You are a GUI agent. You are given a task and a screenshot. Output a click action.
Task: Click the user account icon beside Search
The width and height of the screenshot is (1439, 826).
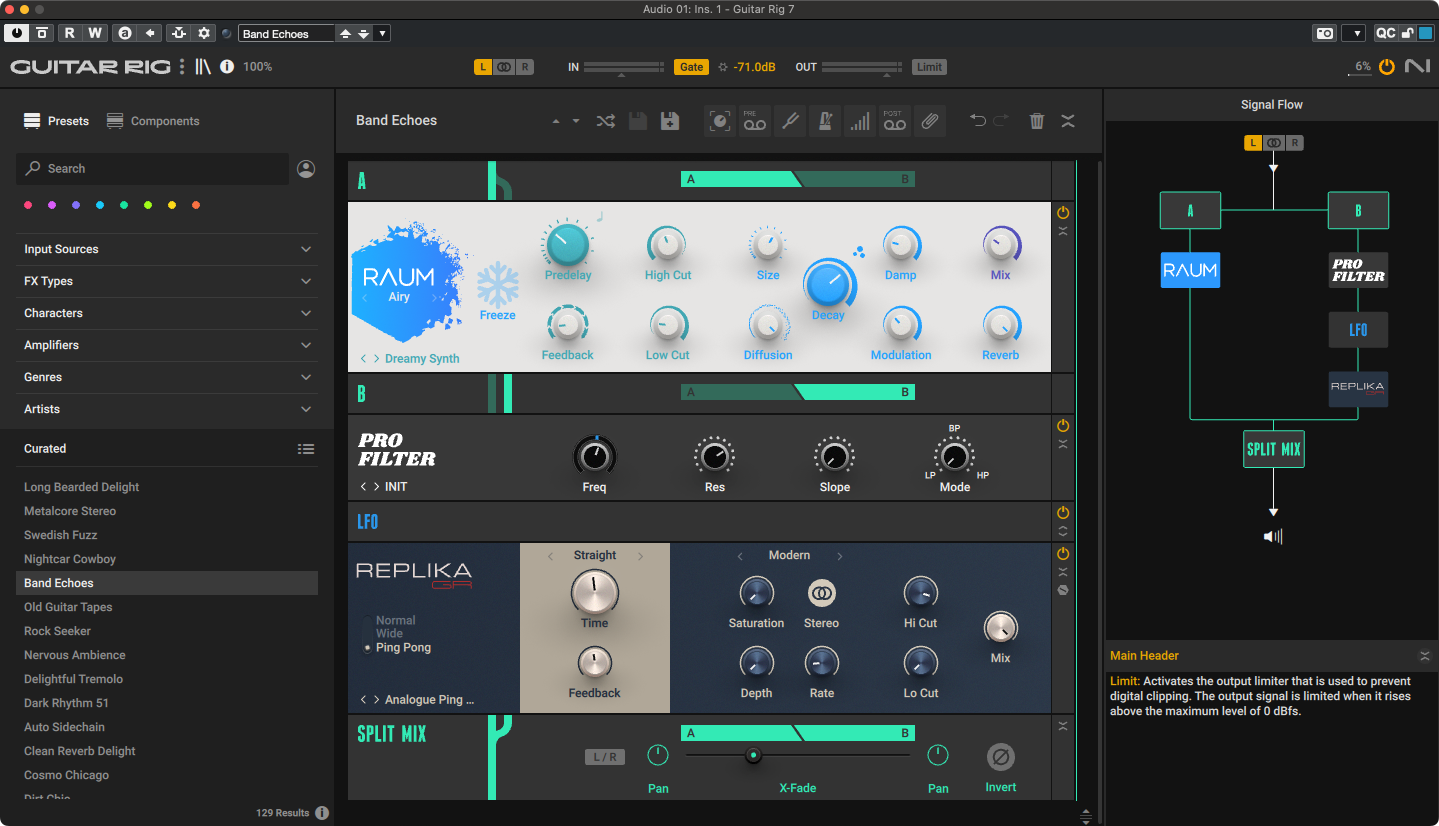tap(306, 169)
